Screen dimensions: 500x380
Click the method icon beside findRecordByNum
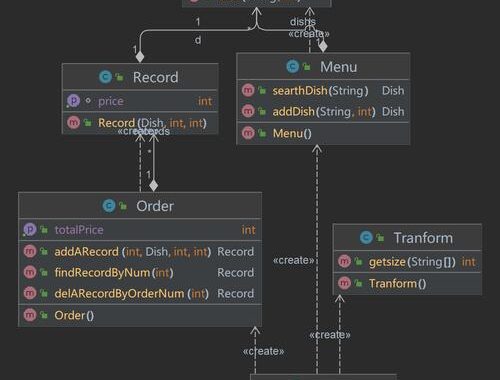[30, 273]
